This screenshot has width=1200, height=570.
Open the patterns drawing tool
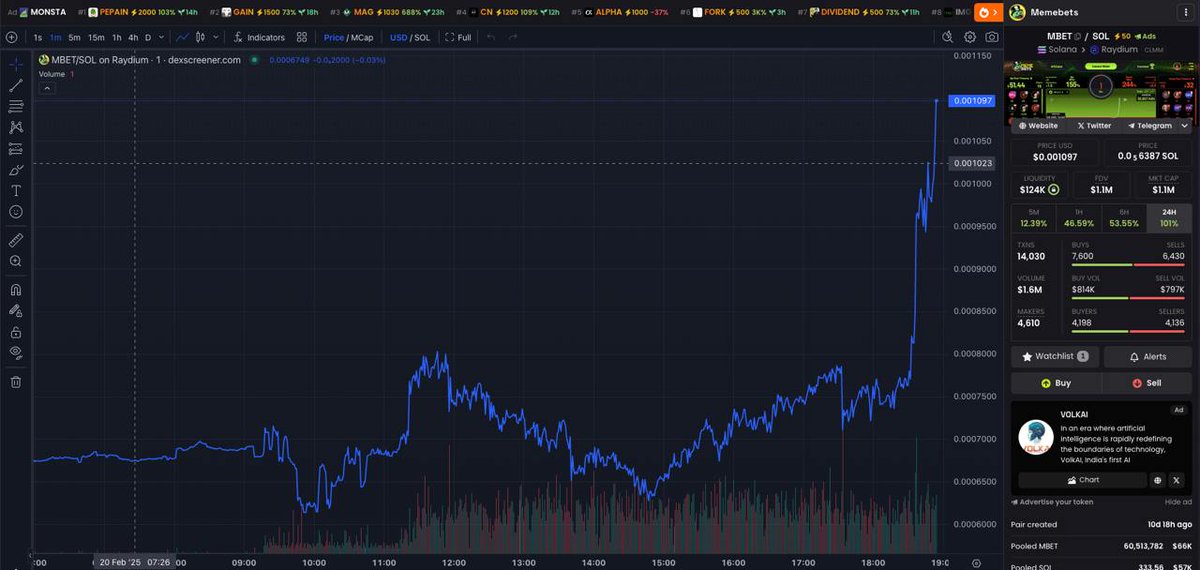tap(16, 127)
